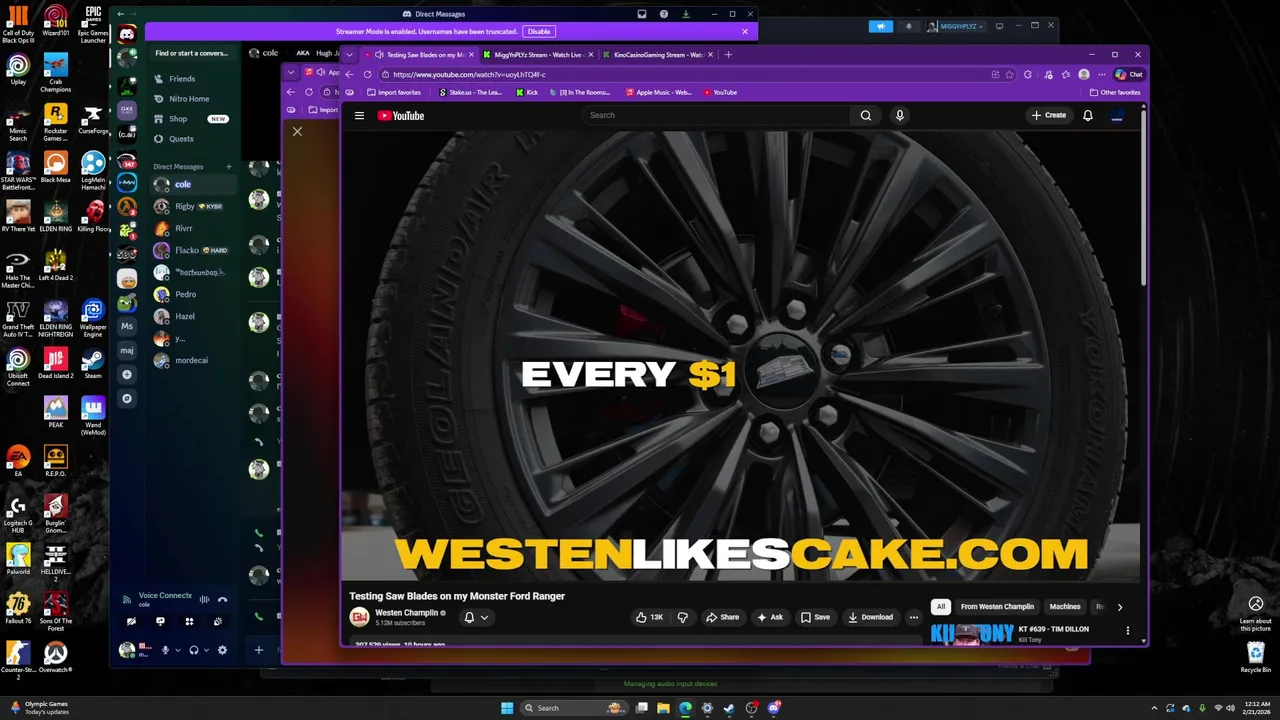
Task: Open YouTube notifications bell
Action: click(1088, 115)
